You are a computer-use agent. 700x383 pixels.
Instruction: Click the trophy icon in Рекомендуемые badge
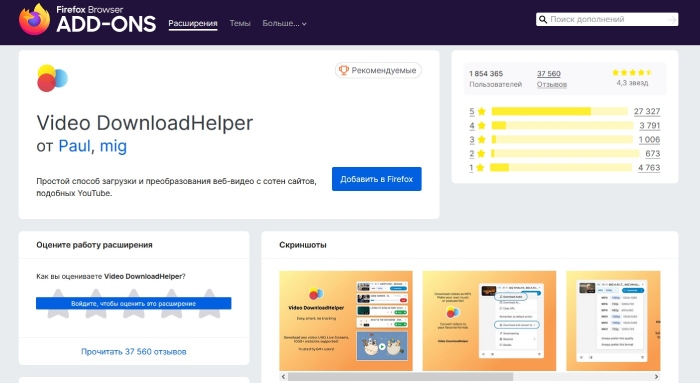coord(343,70)
